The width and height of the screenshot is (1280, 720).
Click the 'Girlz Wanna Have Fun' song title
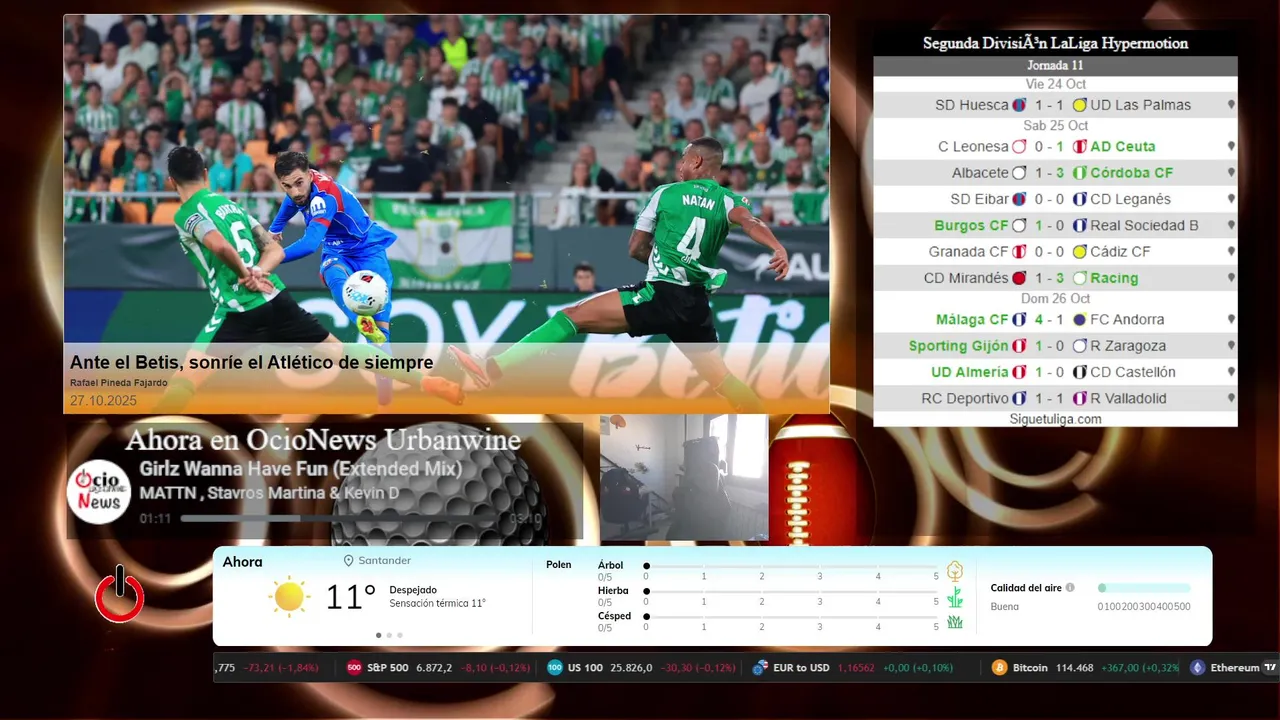(301, 468)
